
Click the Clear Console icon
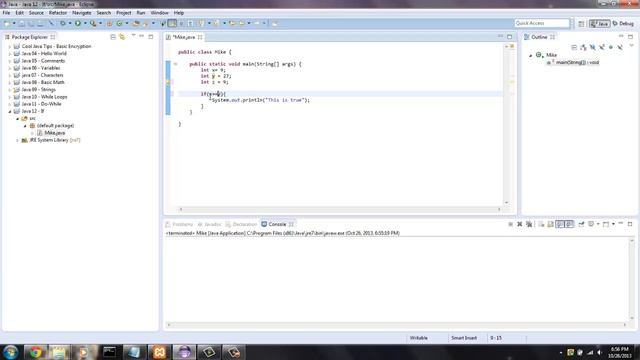(x=541, y=224)
